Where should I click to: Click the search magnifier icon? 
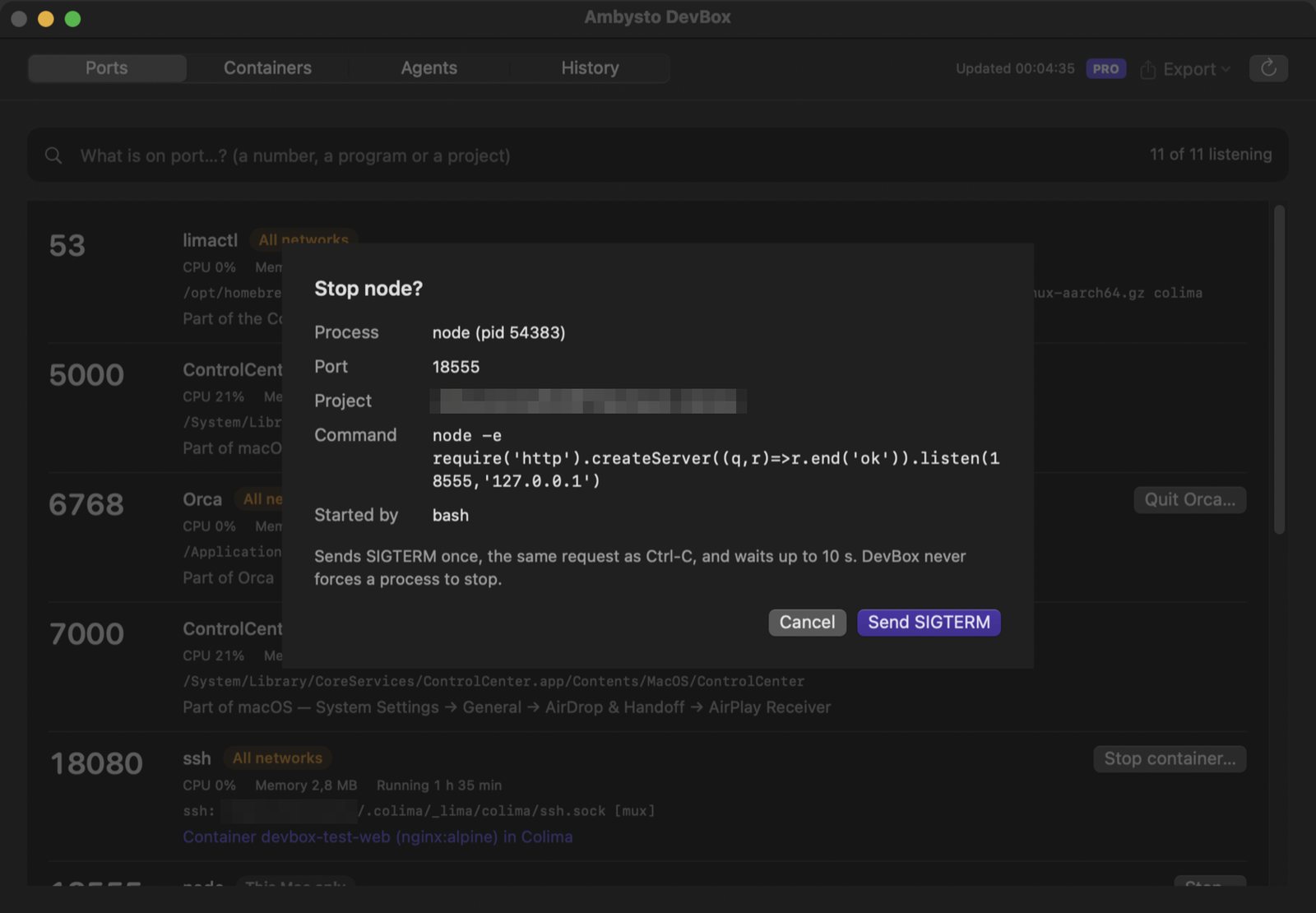click(53, 155)
